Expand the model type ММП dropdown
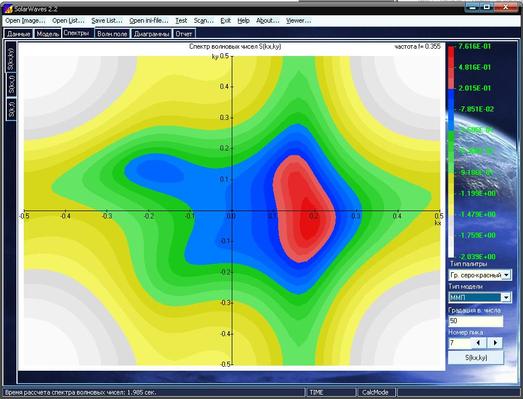 click(x=506, y=297)
